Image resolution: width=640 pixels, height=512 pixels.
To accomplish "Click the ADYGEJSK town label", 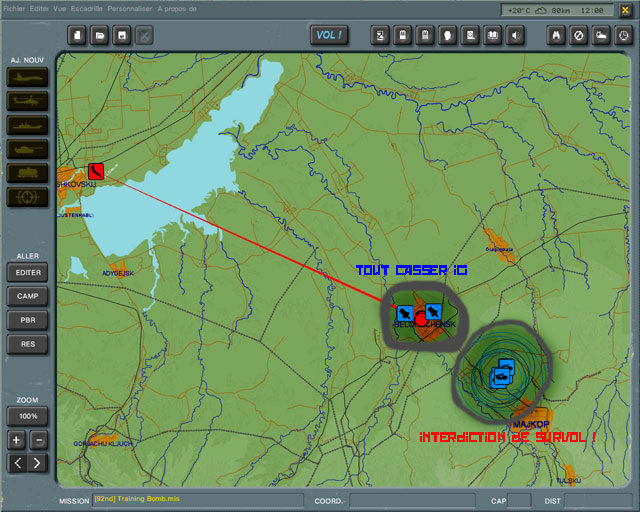I will click(x=118, y=273).
